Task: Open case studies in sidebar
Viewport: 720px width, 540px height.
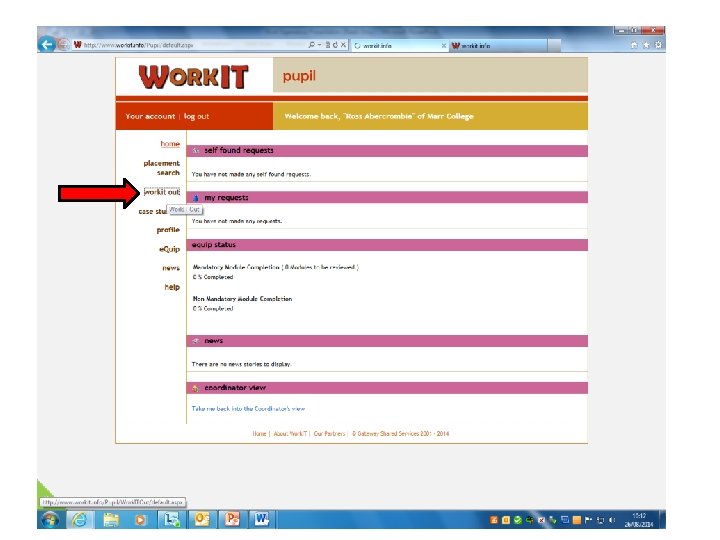Action: [152, 211]
